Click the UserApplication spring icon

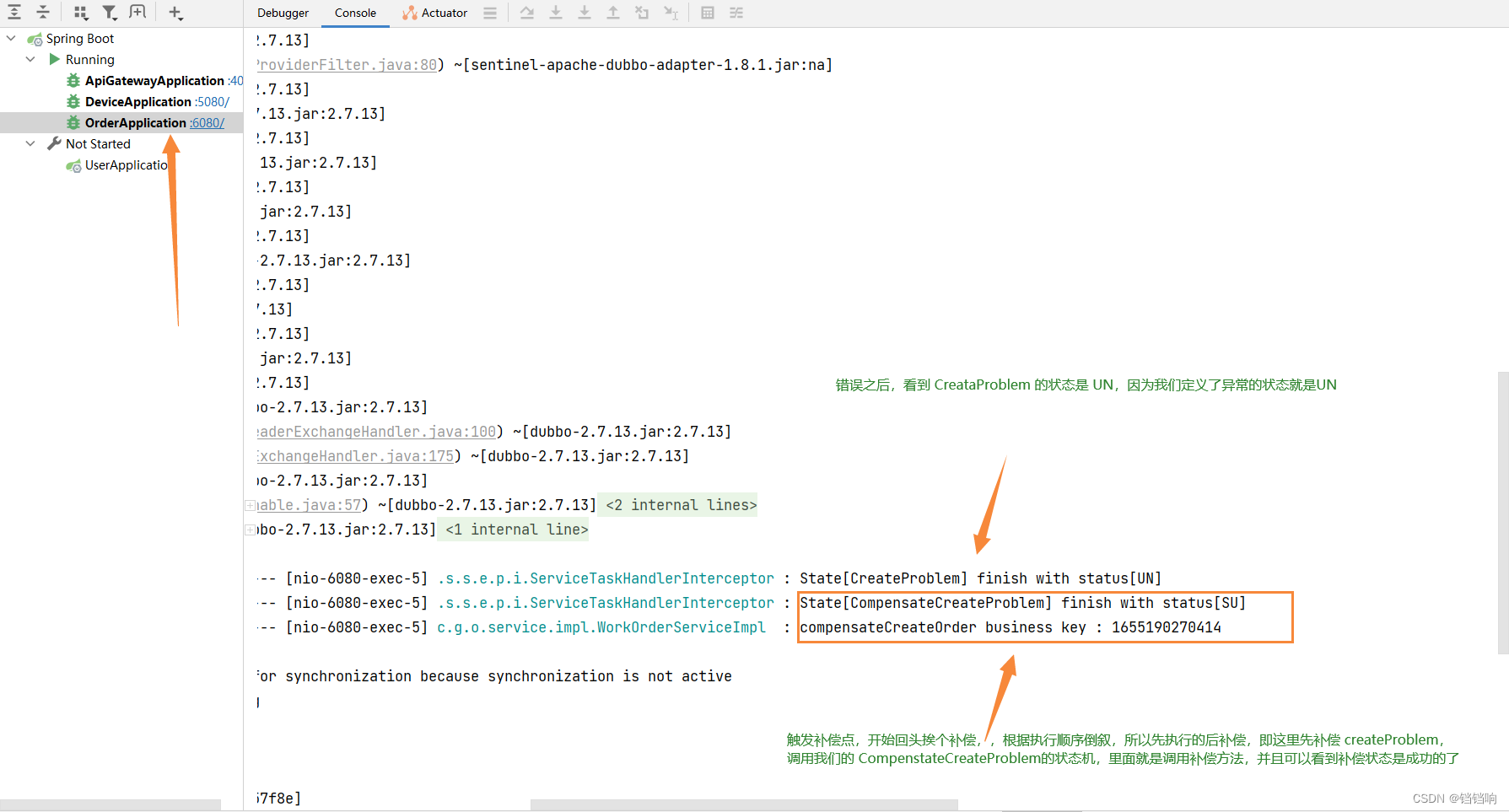pos(73,165)
